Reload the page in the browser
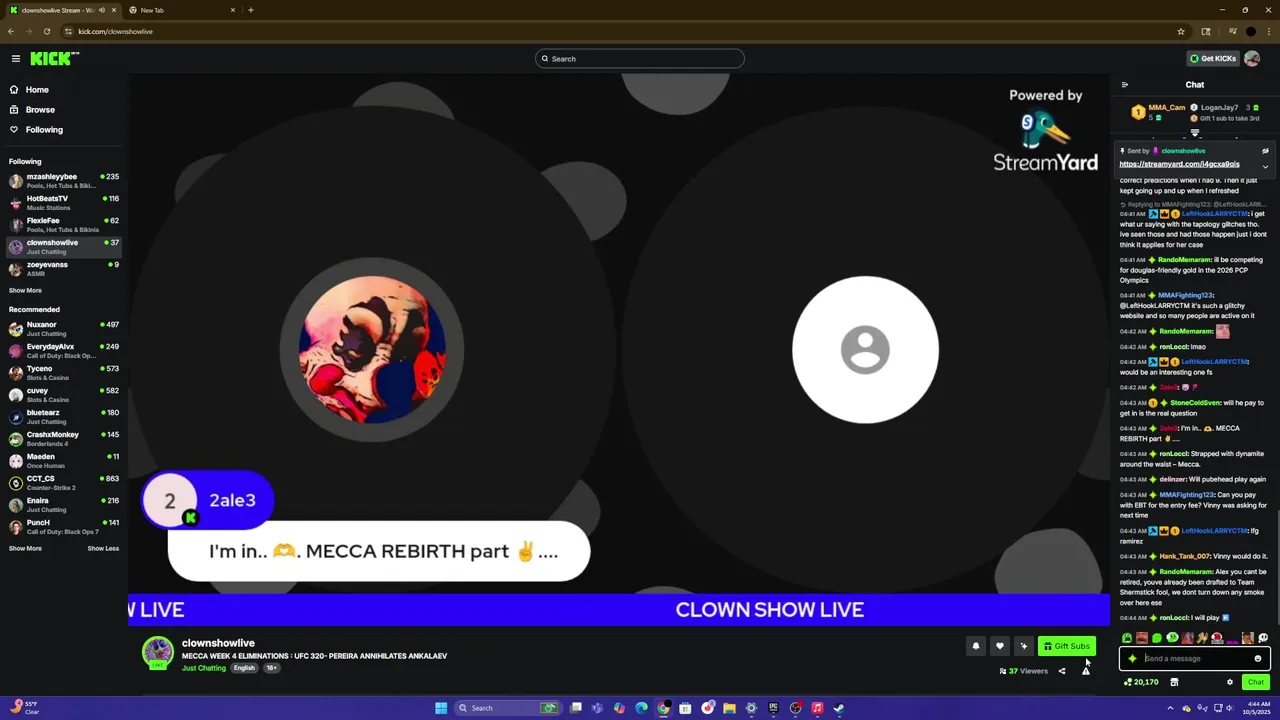1280x720 pixels. (46, 31)
